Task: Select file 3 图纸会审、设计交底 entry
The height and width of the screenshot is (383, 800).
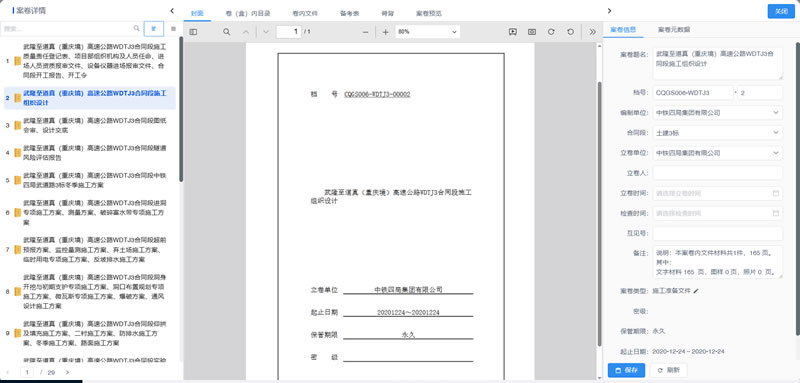Action: (x=90, y=125)
